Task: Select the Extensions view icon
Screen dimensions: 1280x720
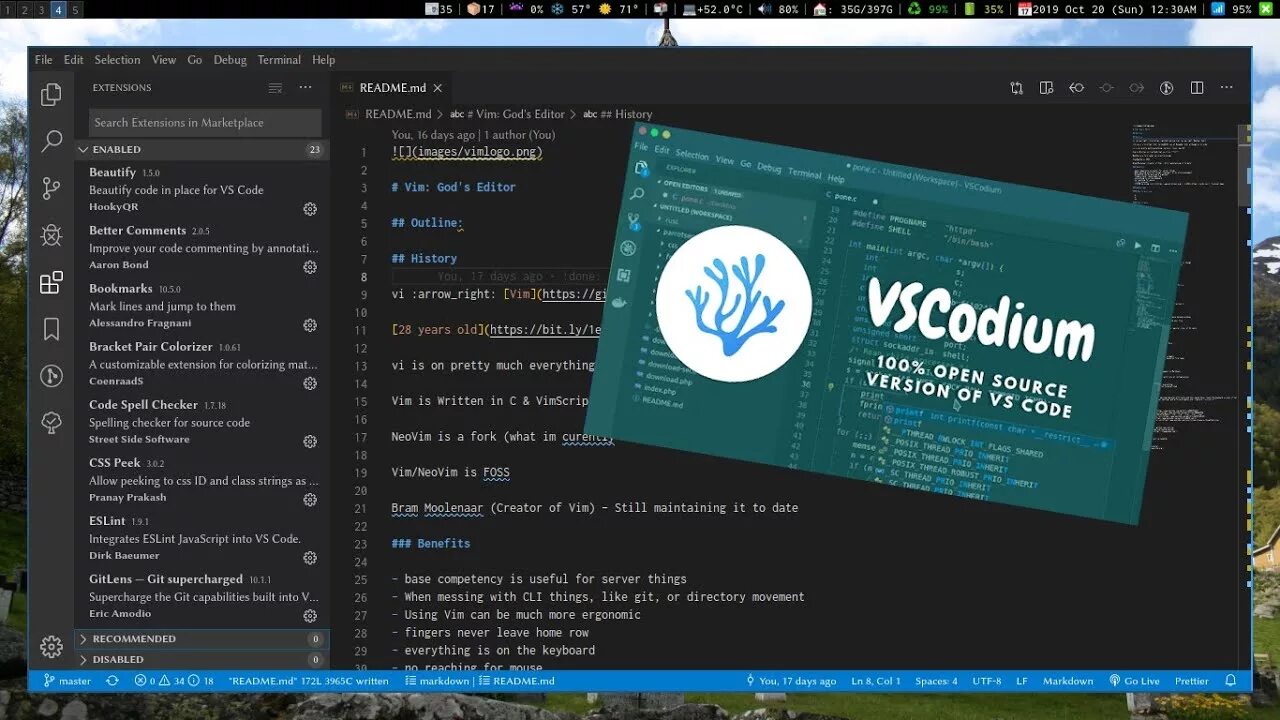Action: [x=51, y=283]
